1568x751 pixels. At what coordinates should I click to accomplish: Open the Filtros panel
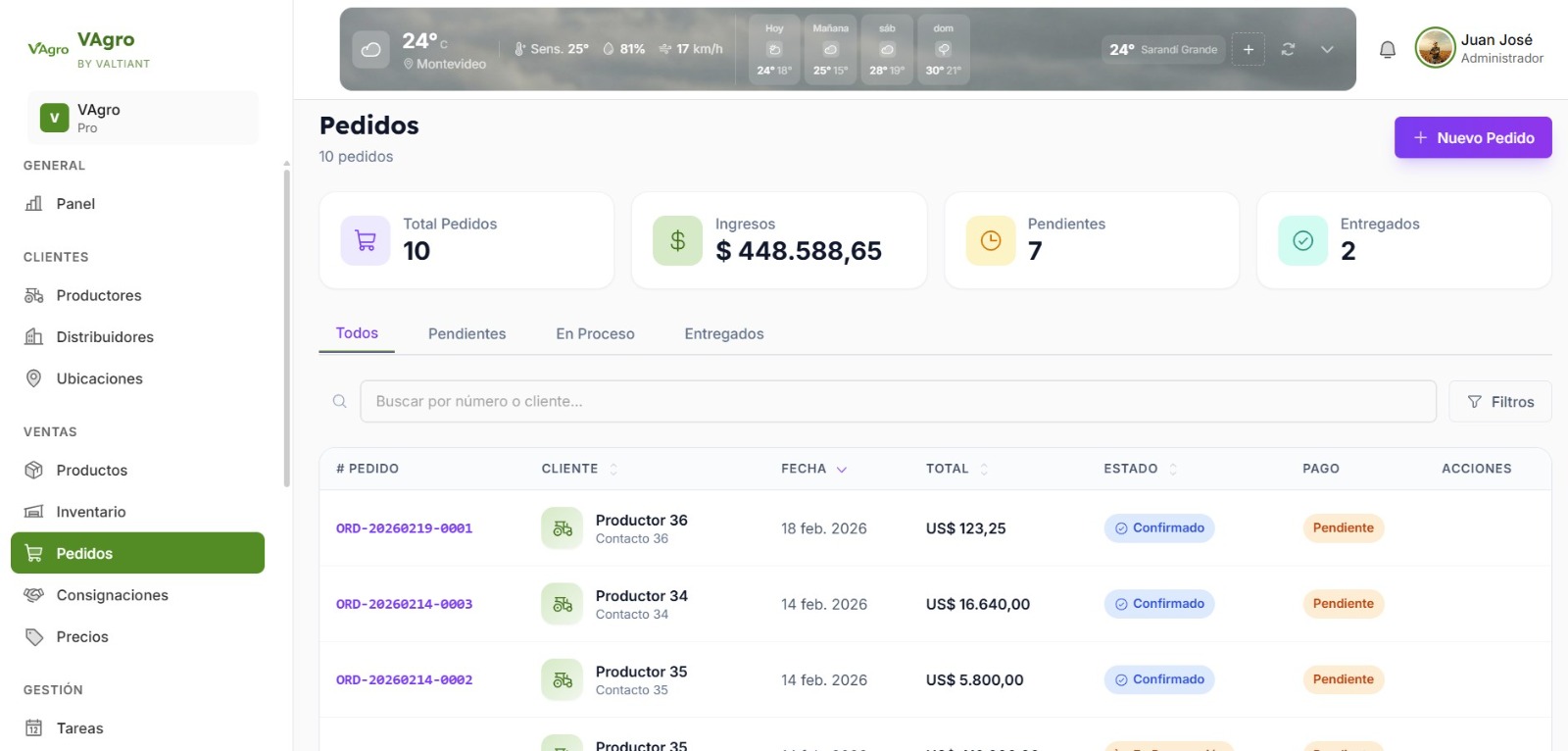click(1499, 402)
